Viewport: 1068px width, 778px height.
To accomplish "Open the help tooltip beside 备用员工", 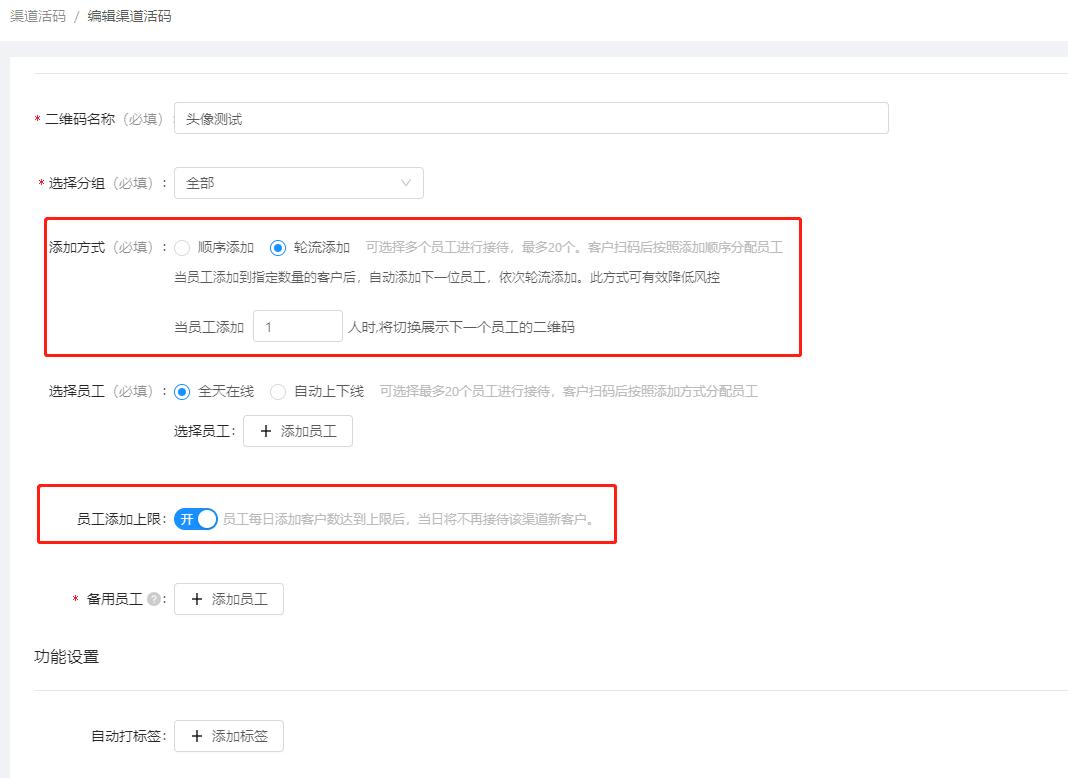I will pos(154,598).
